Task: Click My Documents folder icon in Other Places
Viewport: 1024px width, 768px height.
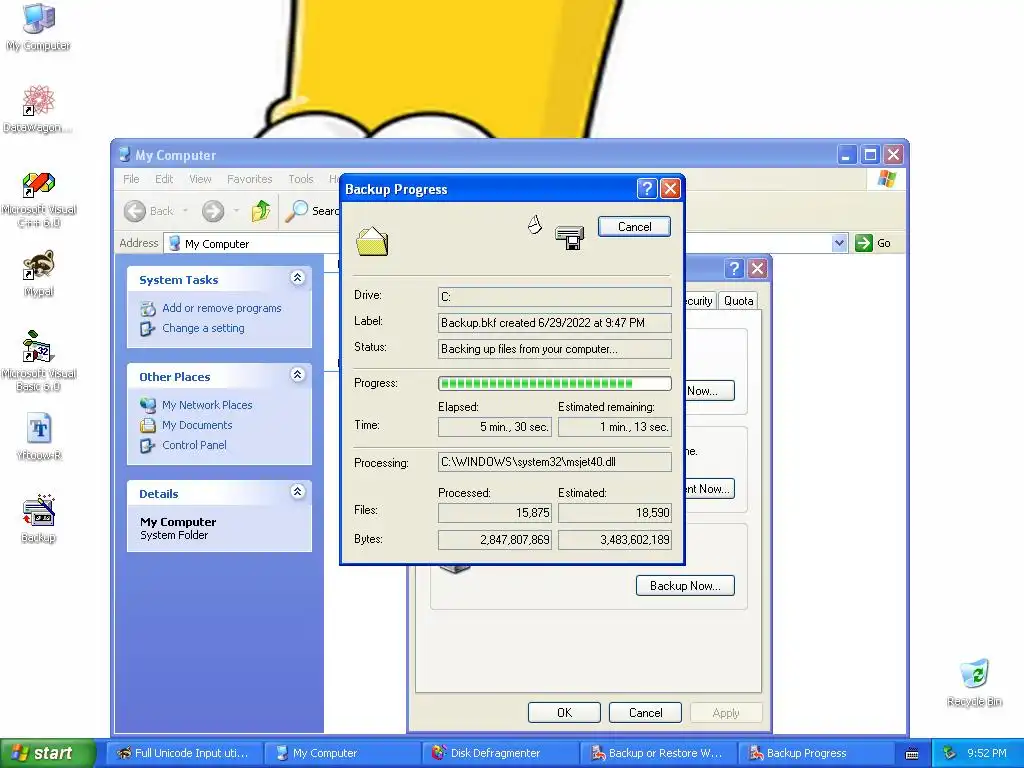Action: coord(148,425)
